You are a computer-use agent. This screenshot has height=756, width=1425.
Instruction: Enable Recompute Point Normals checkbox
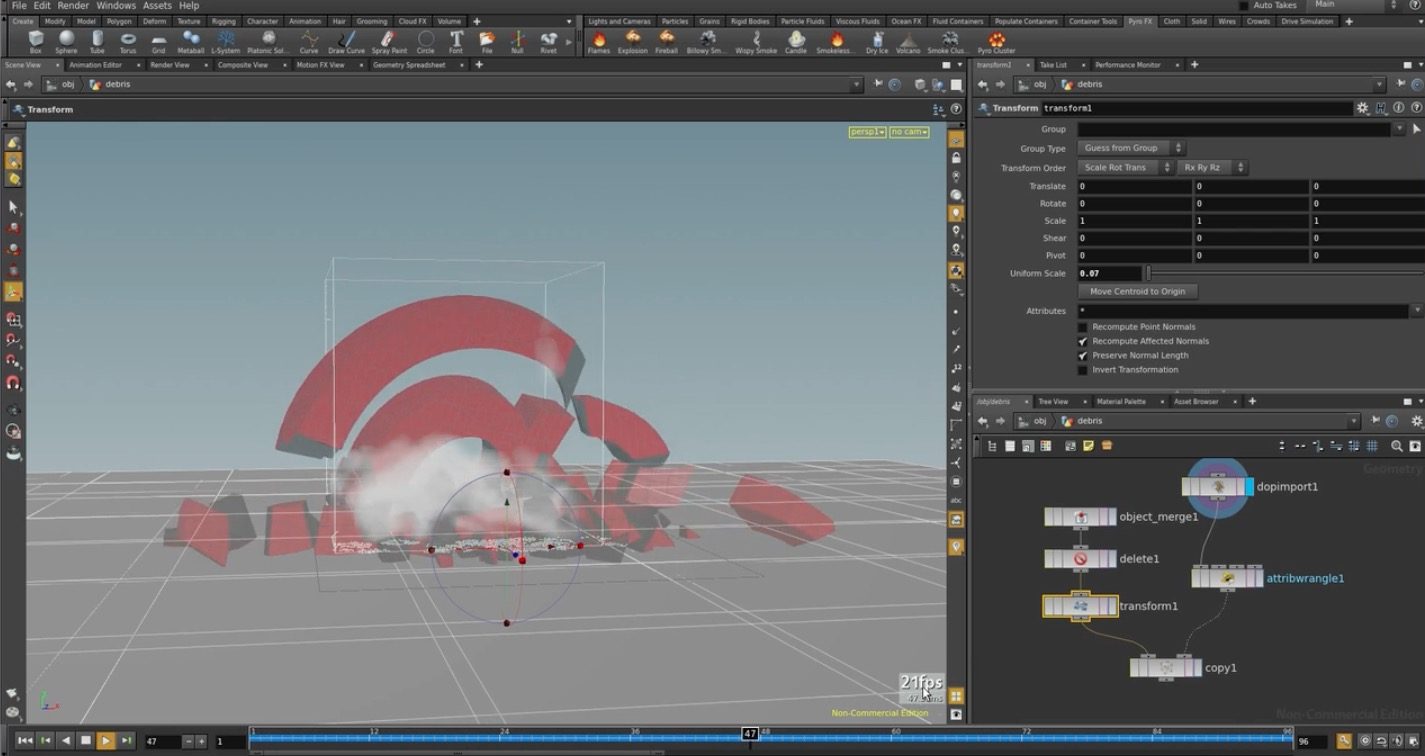coord(1082,327)
